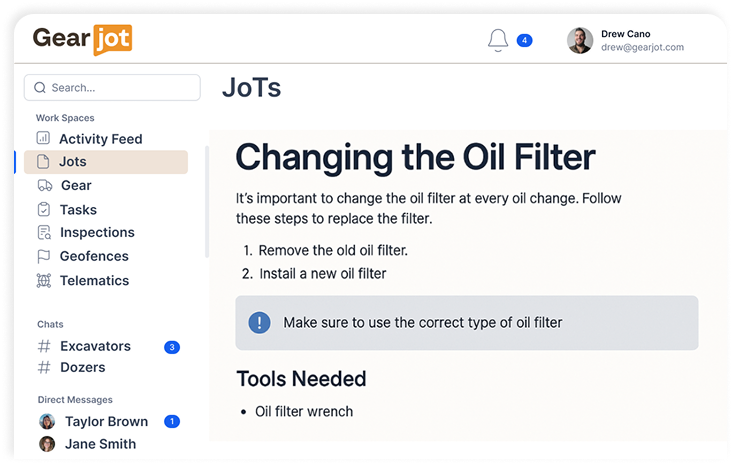Click the GearJot logo
Image resolution: width=733 pixels, height=465 pixels.
pyautogui.click(x=82, y=39)
